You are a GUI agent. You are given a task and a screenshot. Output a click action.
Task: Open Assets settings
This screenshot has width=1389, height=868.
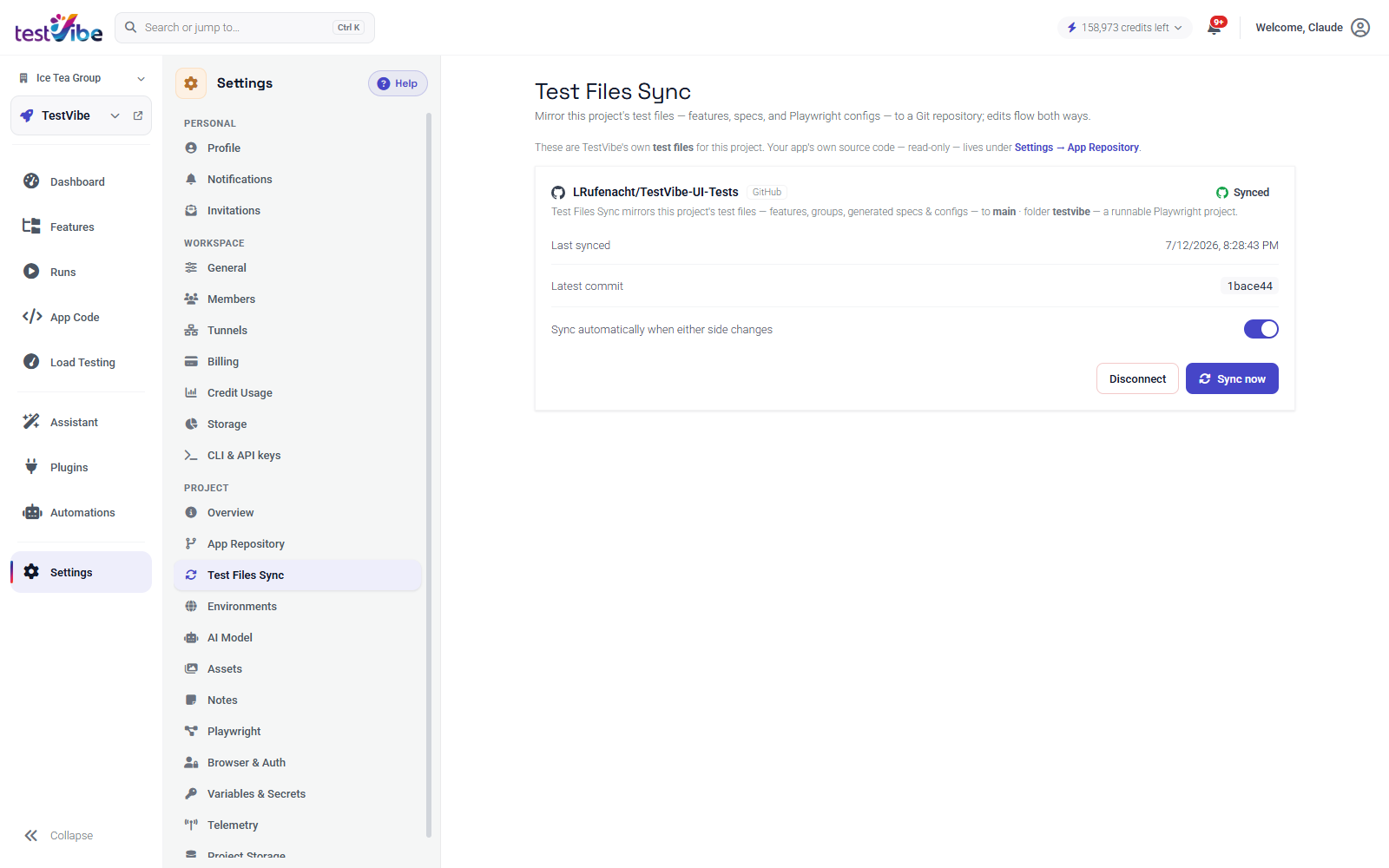pos(298,669)
